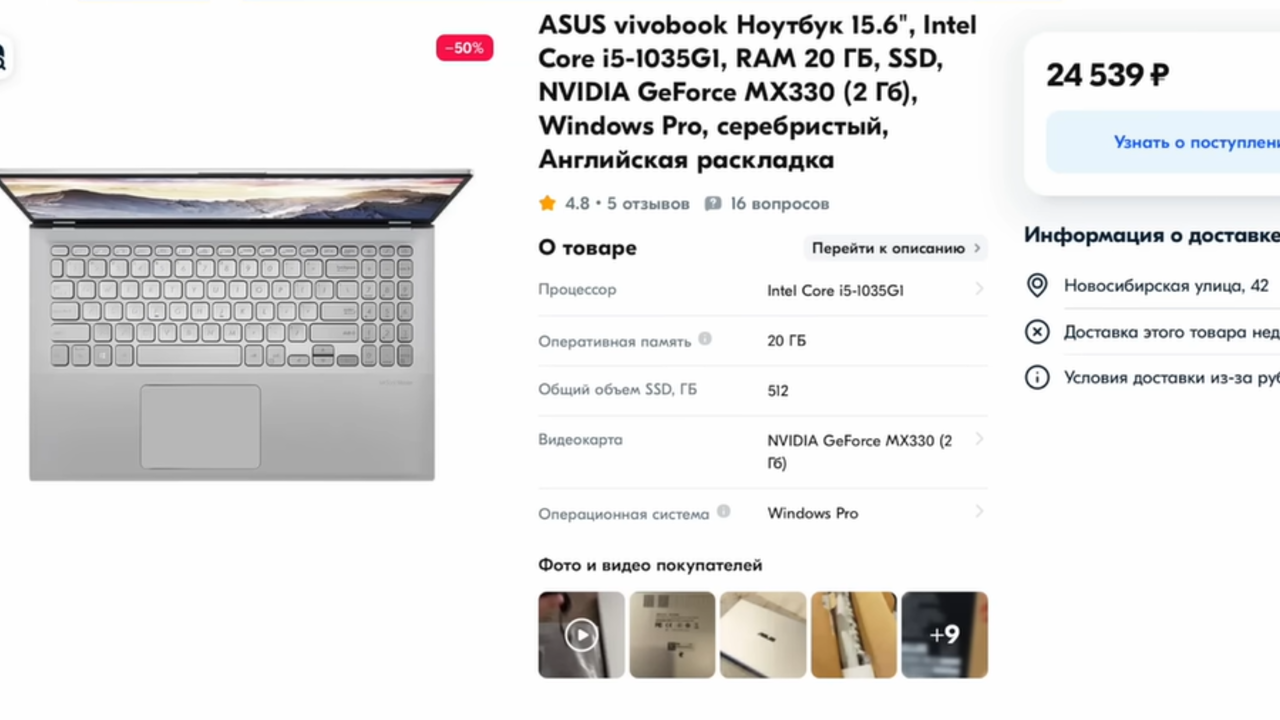Click the laptop product image
The image size is (1280, 720).
coord(234,325)
